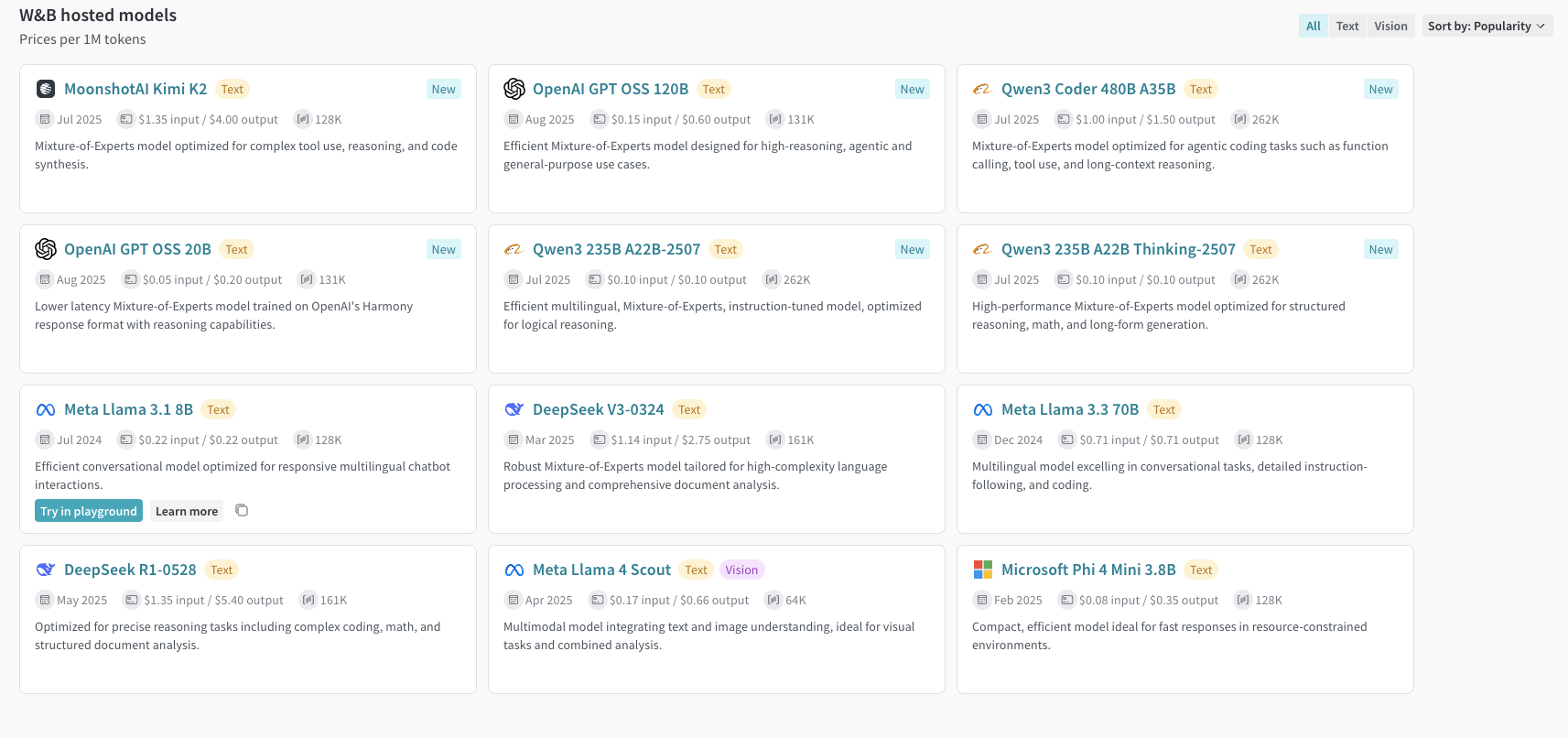Click the '$0.15 input / $0.60 output' price

point(681,119)
